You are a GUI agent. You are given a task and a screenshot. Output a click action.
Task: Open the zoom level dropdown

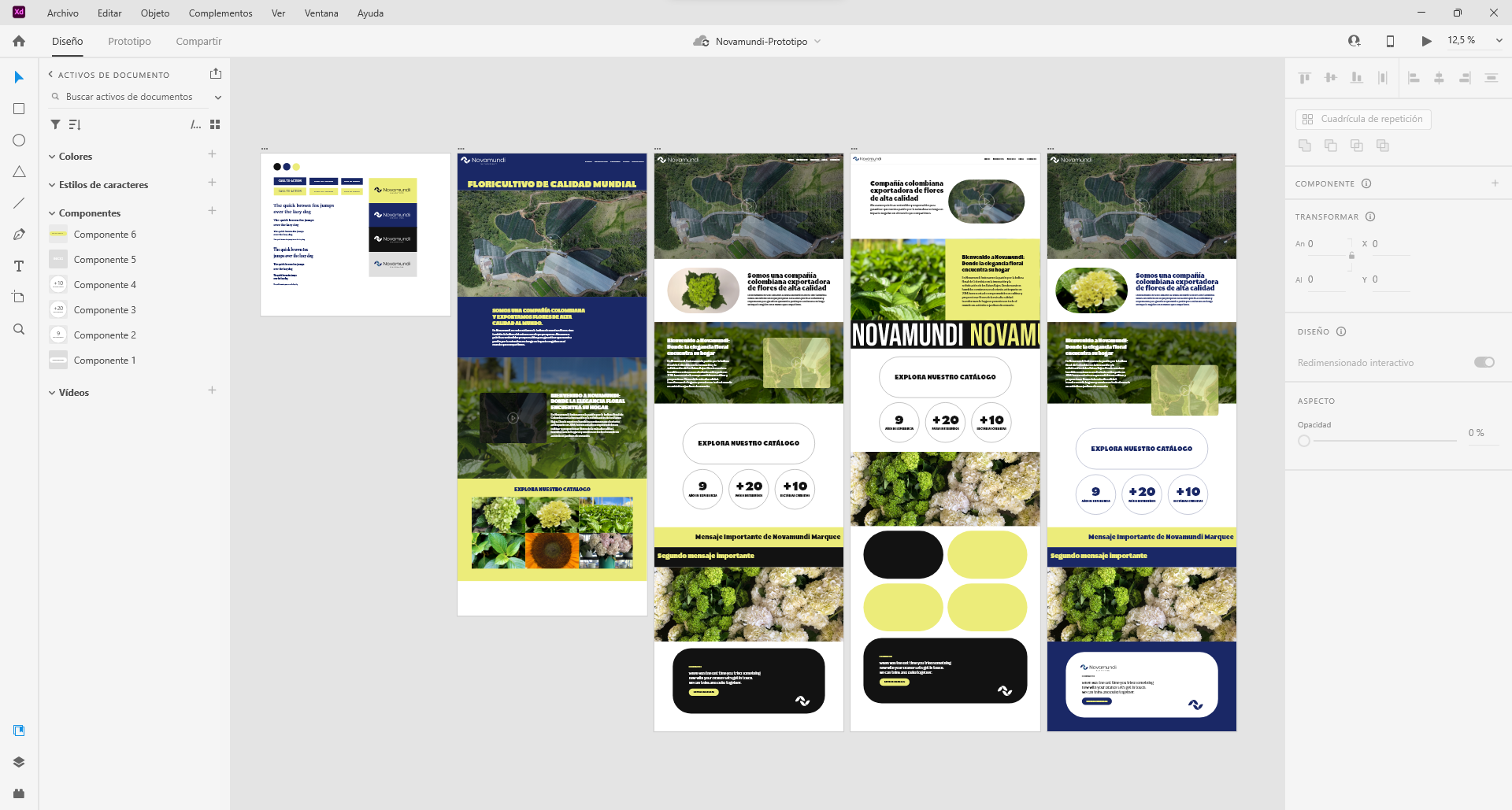click(1499, 40)
